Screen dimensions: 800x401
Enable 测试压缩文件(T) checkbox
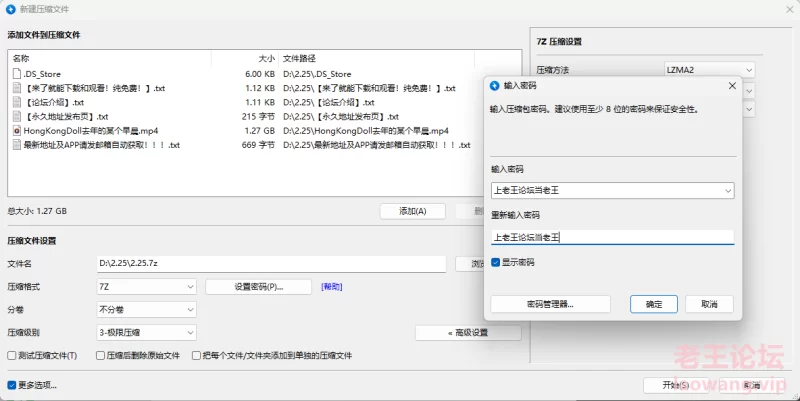pyautogui.click(x=11, y=355)
